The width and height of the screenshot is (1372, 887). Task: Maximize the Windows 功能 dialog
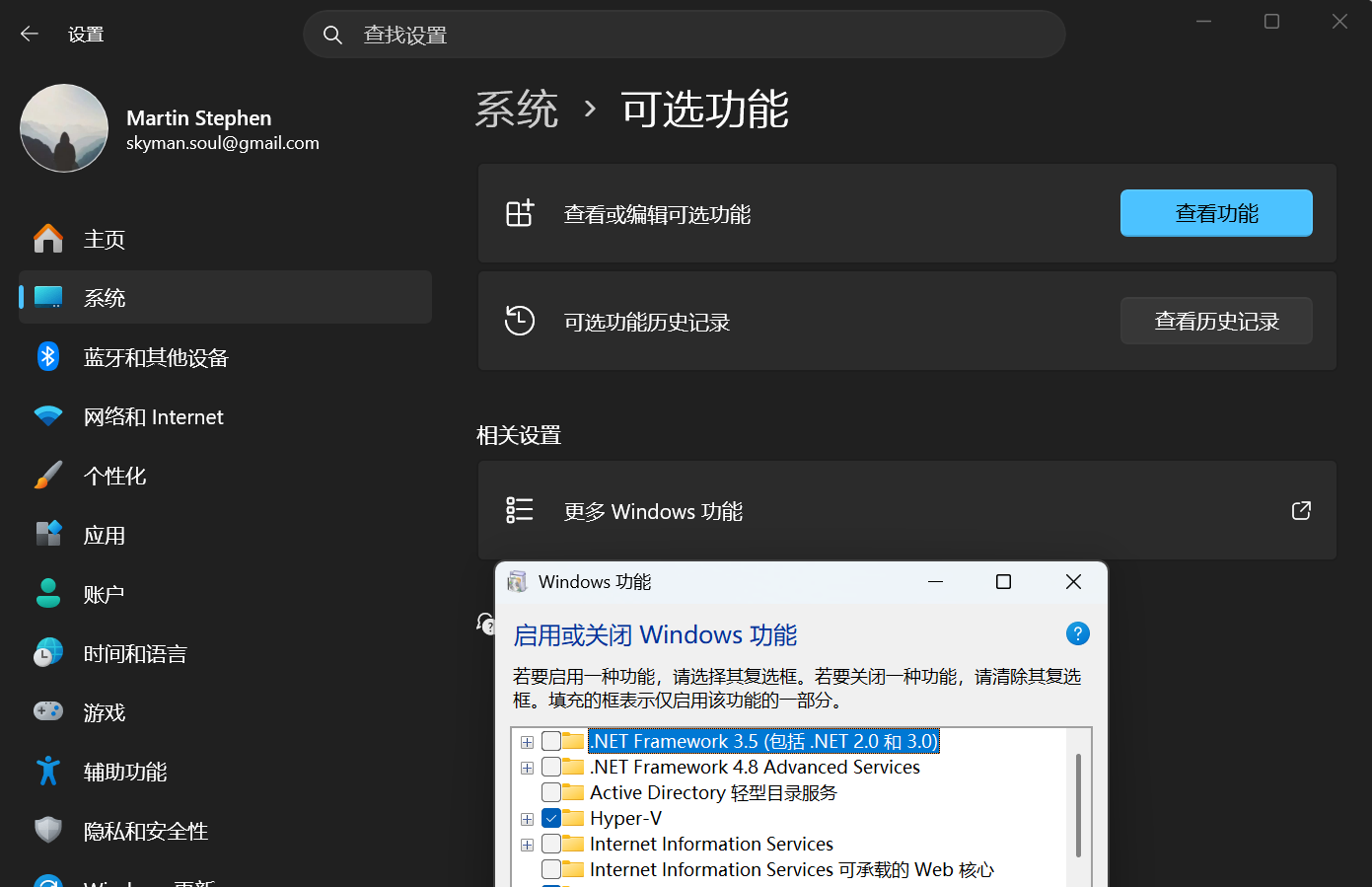tap(1003, 582)
